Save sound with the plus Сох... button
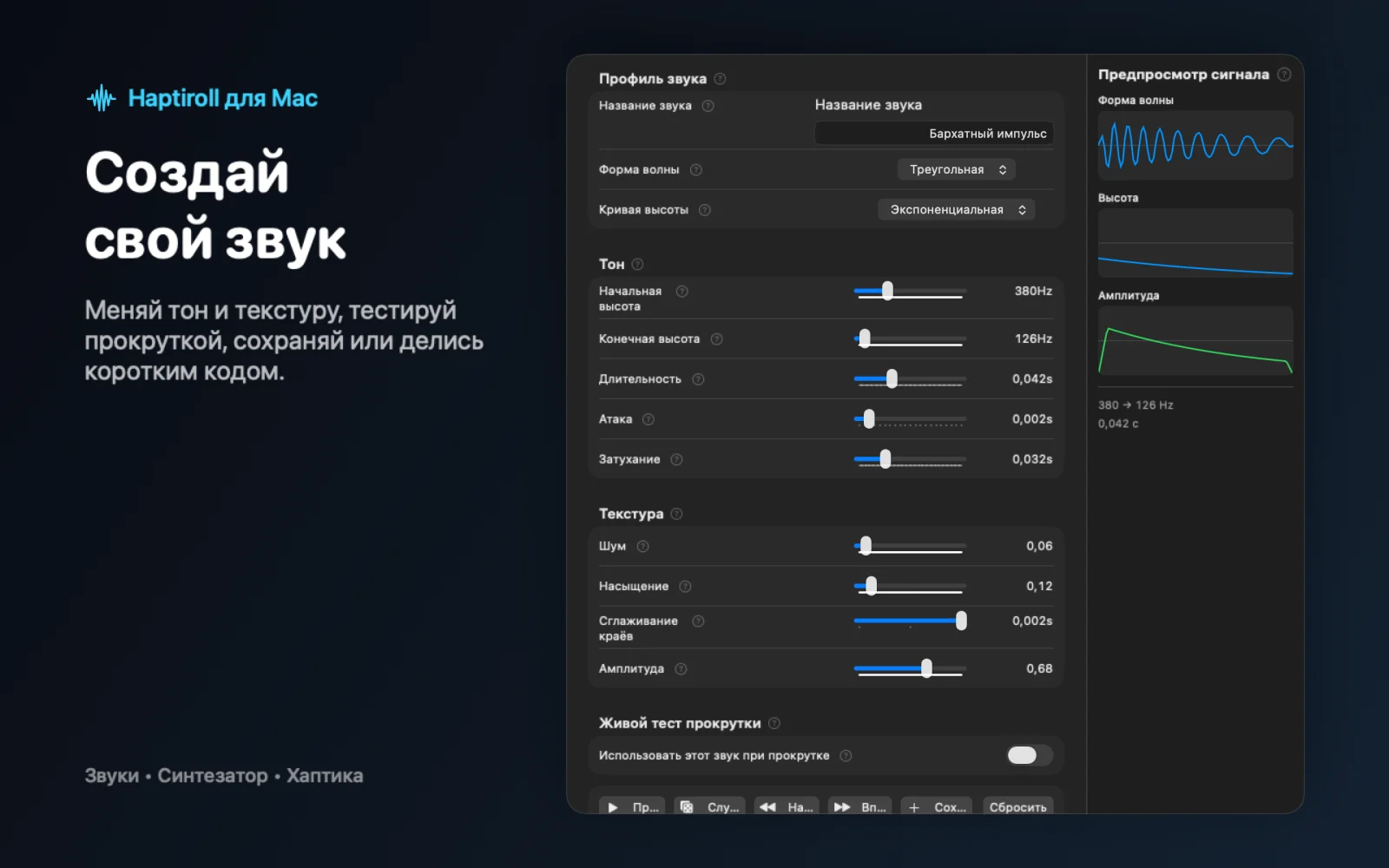Screen dimensions: 1389x868 [x=937, y=806]
